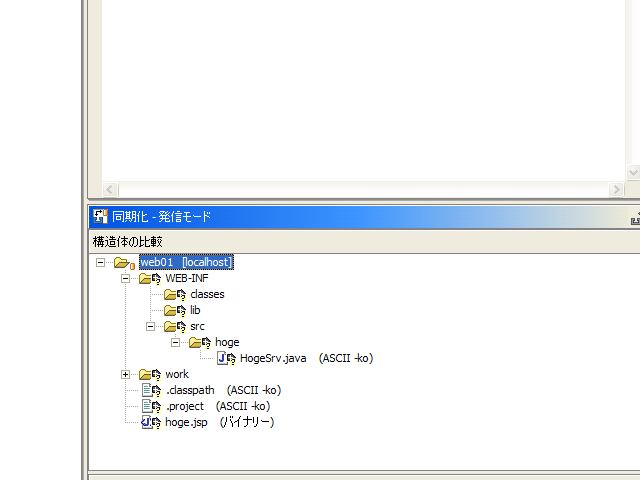Click the hoge.jsp file icon

tap(151, 422)
